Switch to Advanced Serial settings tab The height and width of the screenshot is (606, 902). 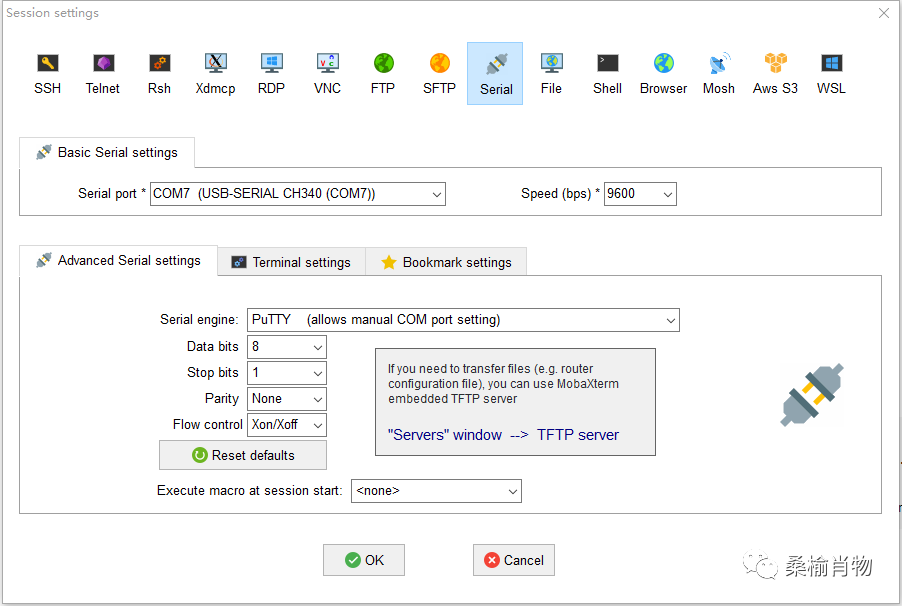tap(119, 261)
